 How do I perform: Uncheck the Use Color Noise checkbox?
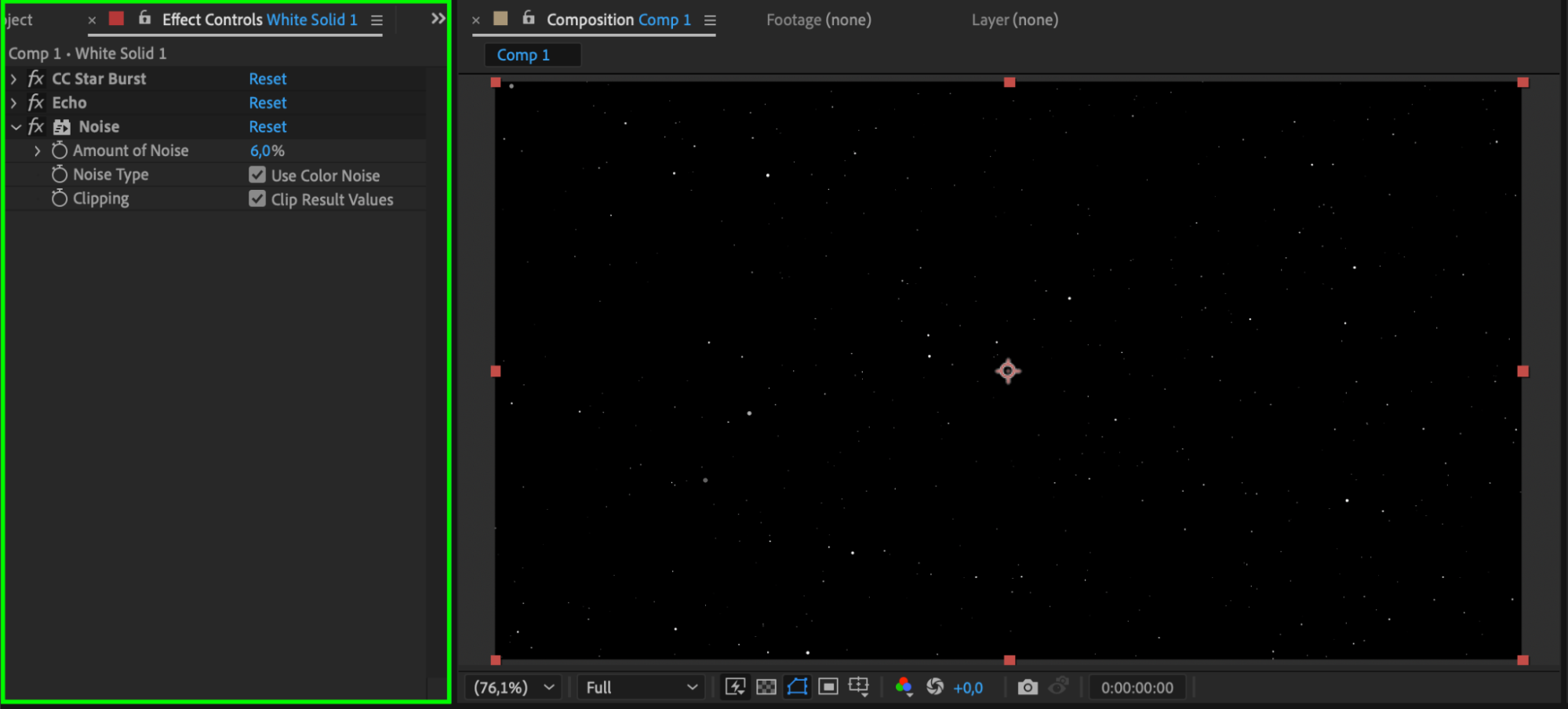coord(257,175)
